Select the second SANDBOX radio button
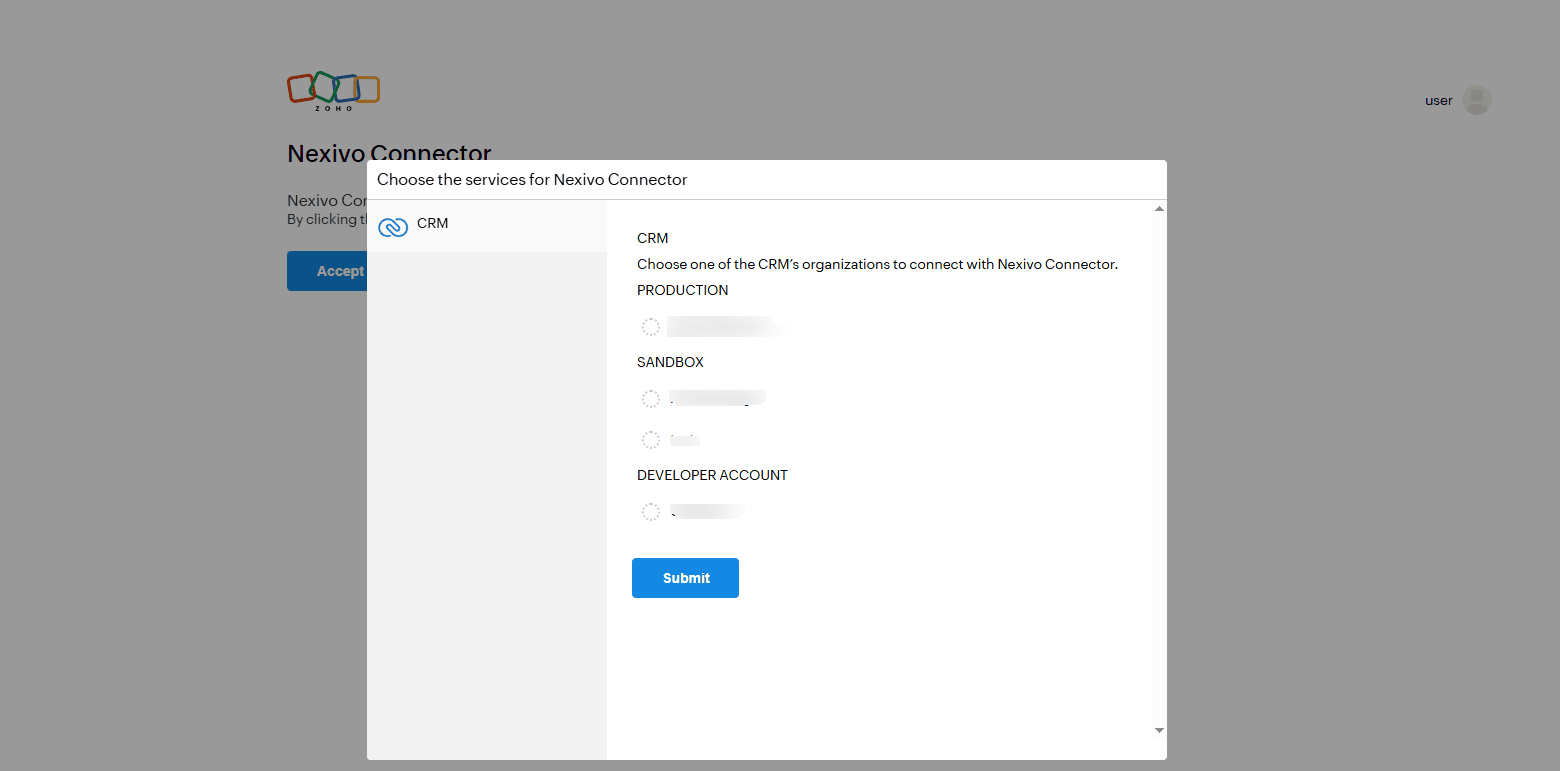 (x=651, y=440)
